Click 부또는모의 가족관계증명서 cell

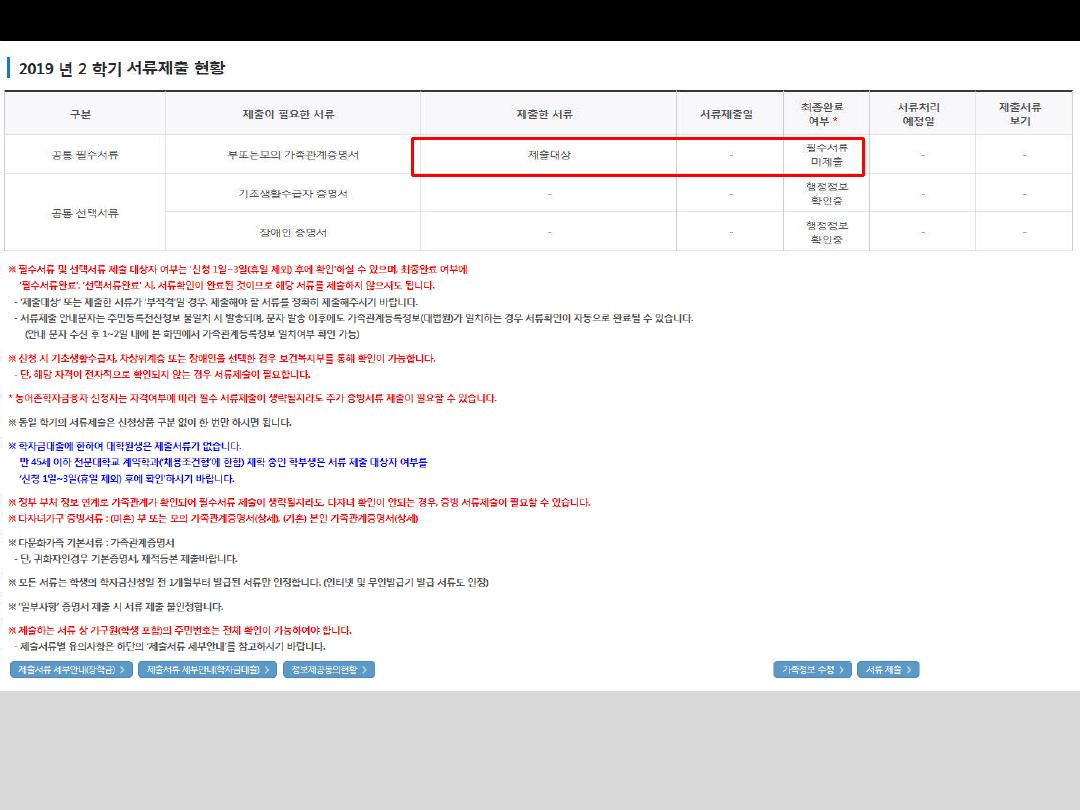[293, 155]
